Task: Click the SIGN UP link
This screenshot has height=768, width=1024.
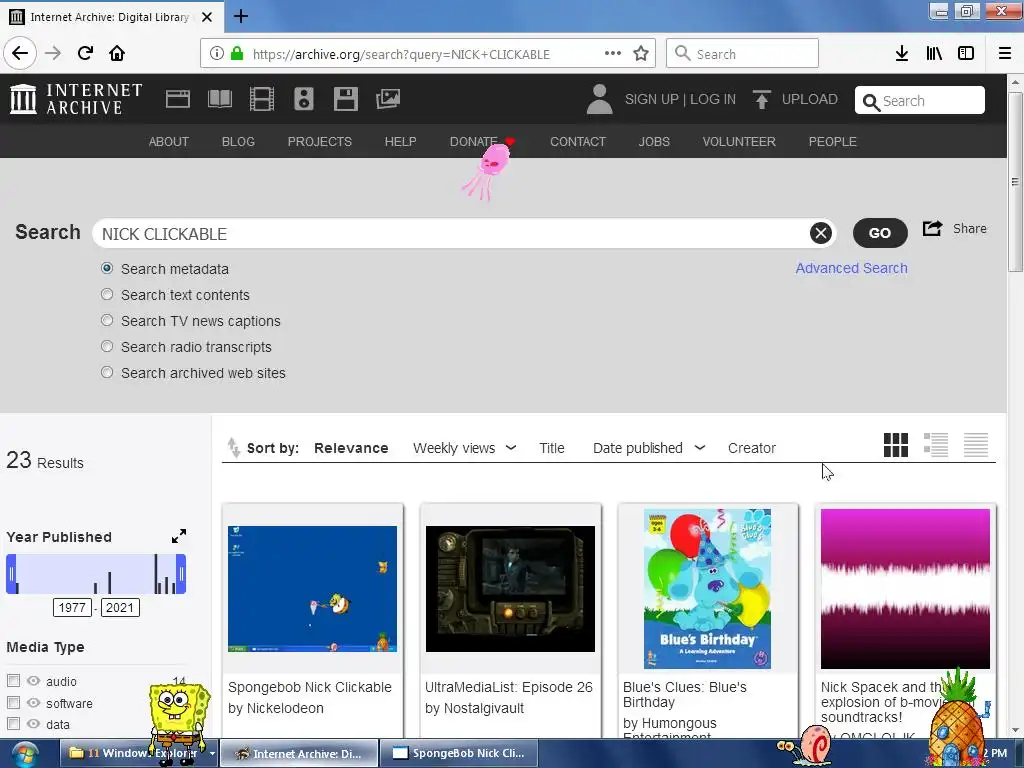Action: pyautogui.click(x=651, y=99)
